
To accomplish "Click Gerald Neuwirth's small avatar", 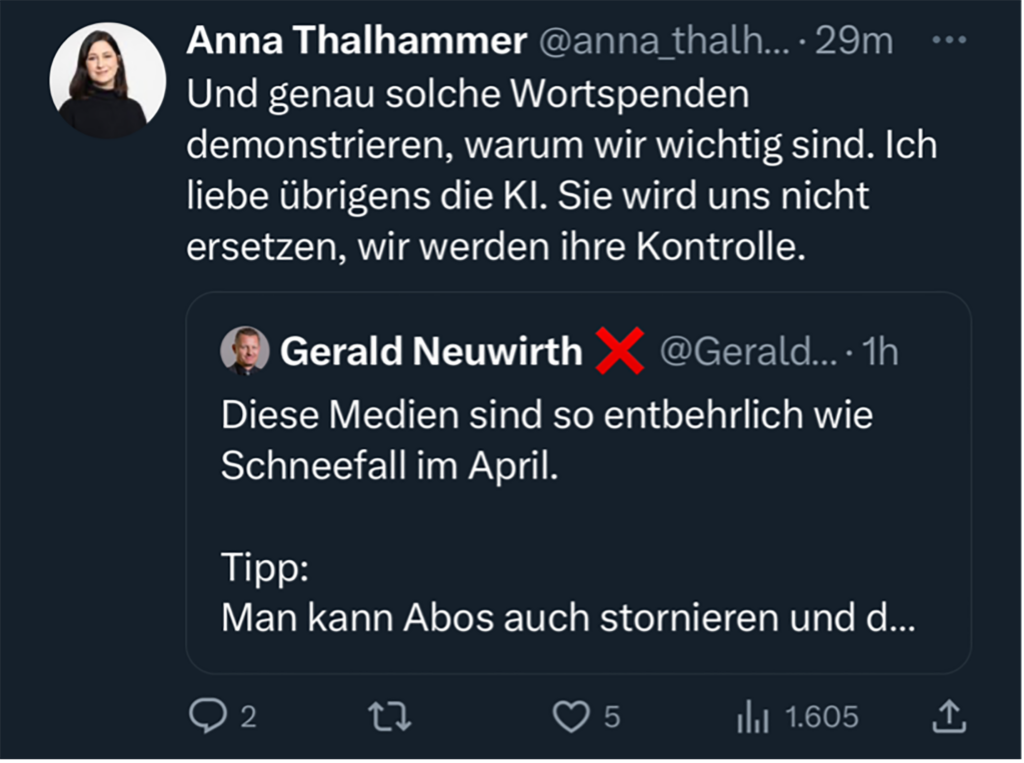I will coord(245,351).
